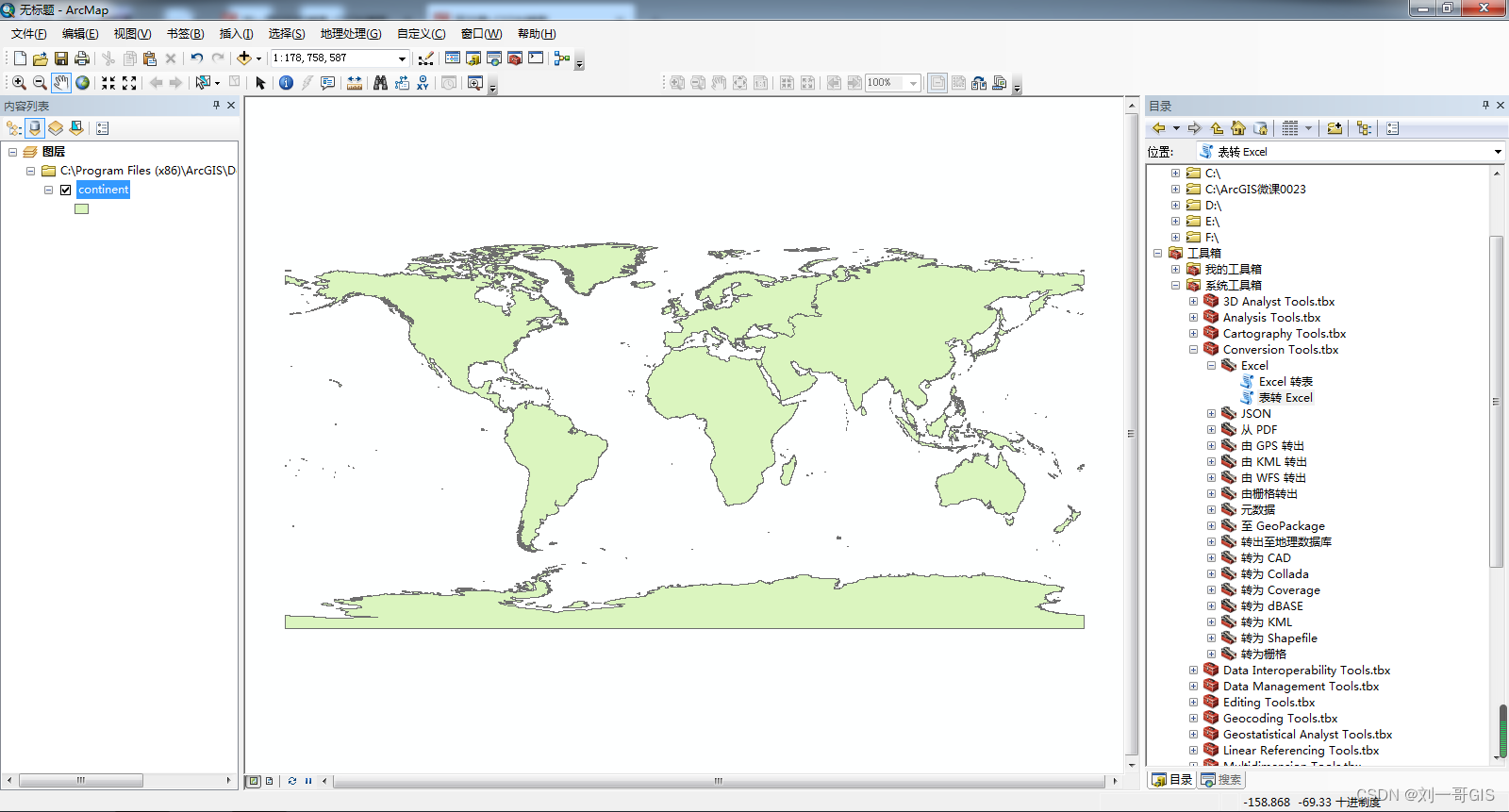1509x812 pixels.
Task: Expand the Data Management Tools.tbx node
Action: pos(1194,687)
